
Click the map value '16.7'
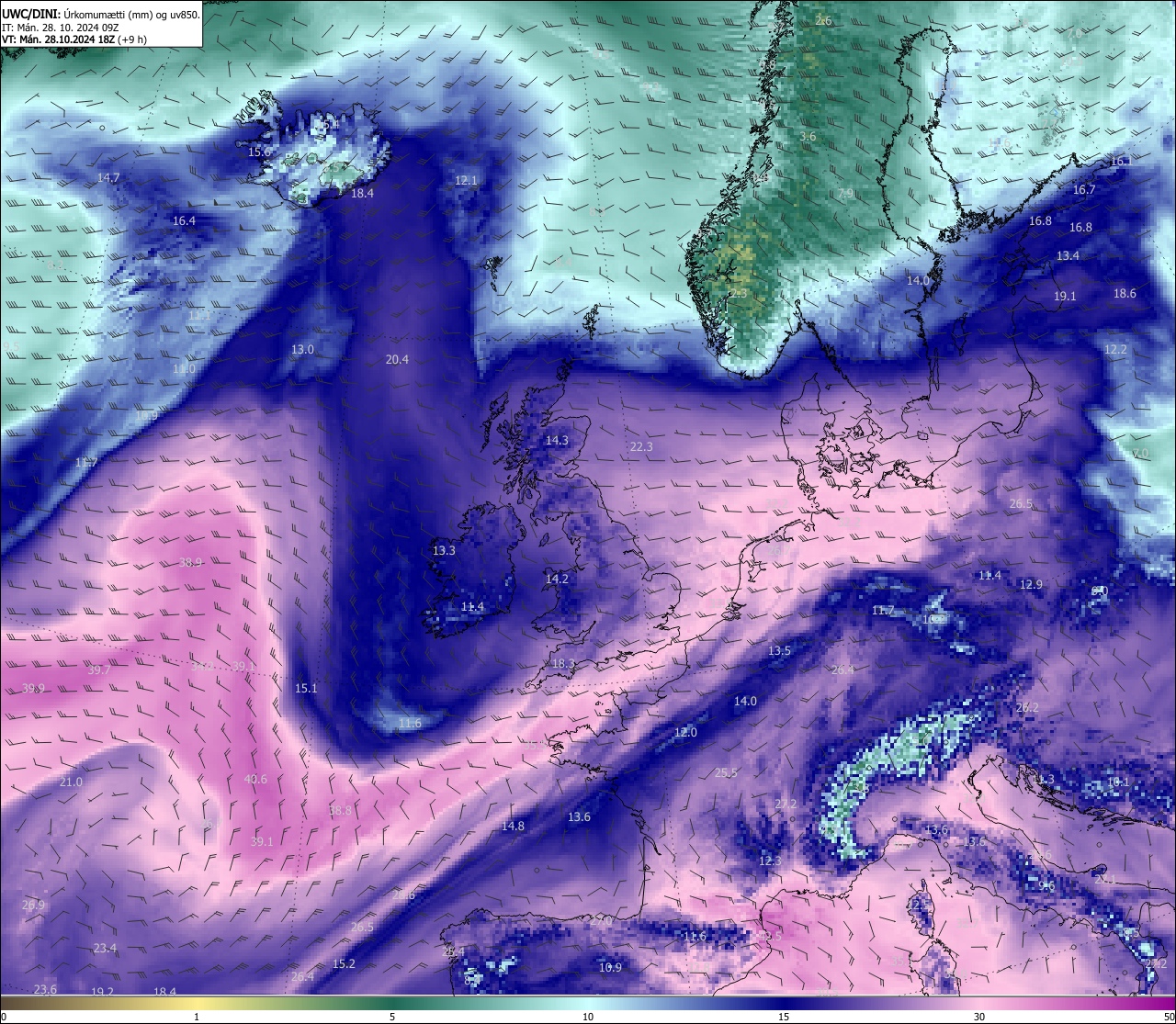[x=1084, y=190]
